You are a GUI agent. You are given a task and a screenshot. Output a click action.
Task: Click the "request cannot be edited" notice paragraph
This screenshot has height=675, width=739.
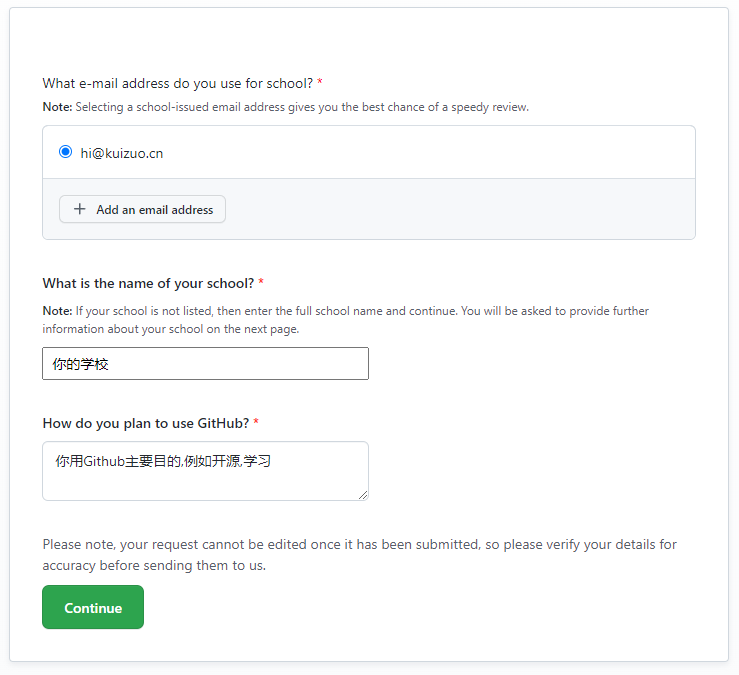click(359, 555)
